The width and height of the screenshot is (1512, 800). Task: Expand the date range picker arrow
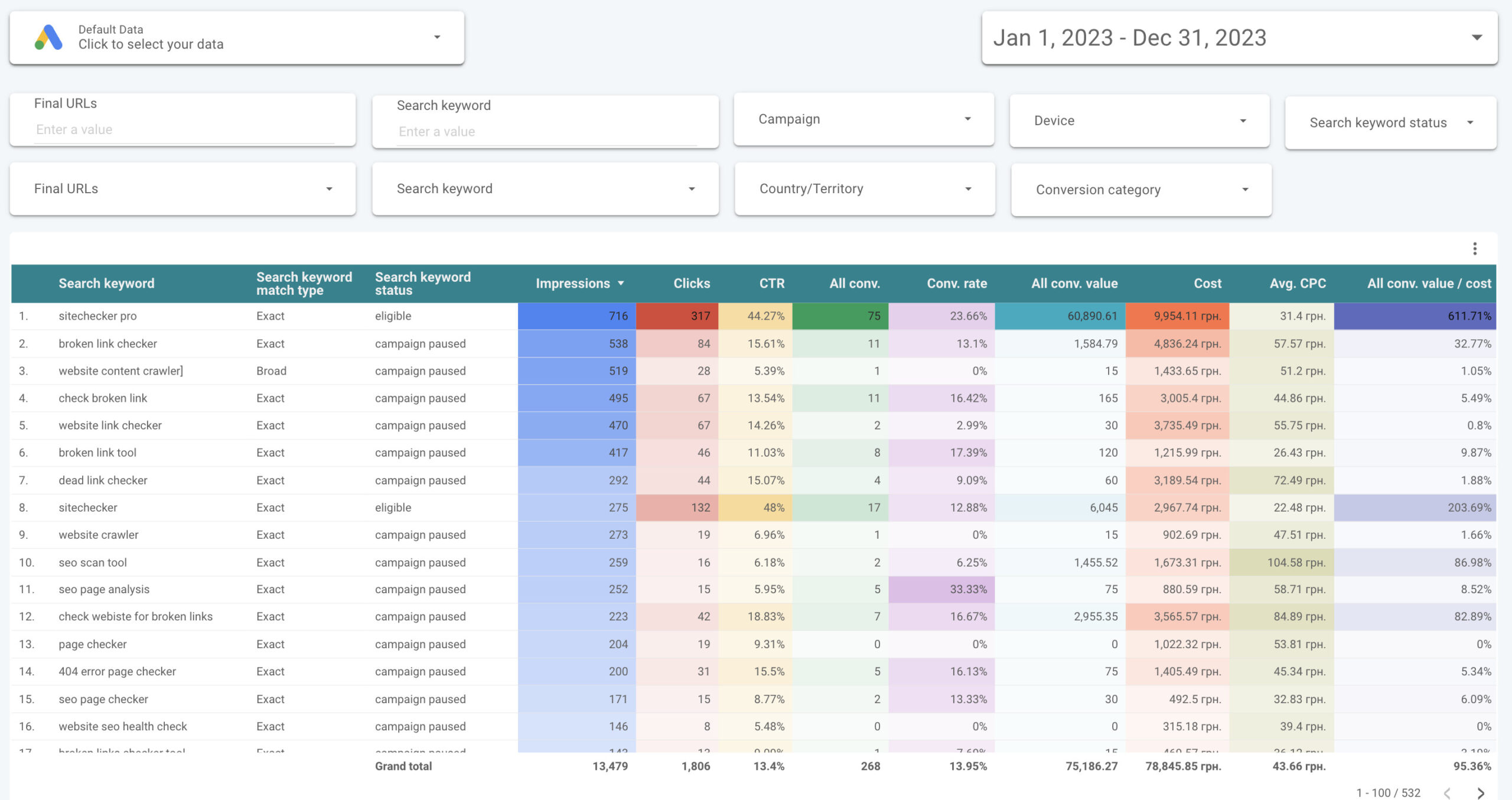1477,37
